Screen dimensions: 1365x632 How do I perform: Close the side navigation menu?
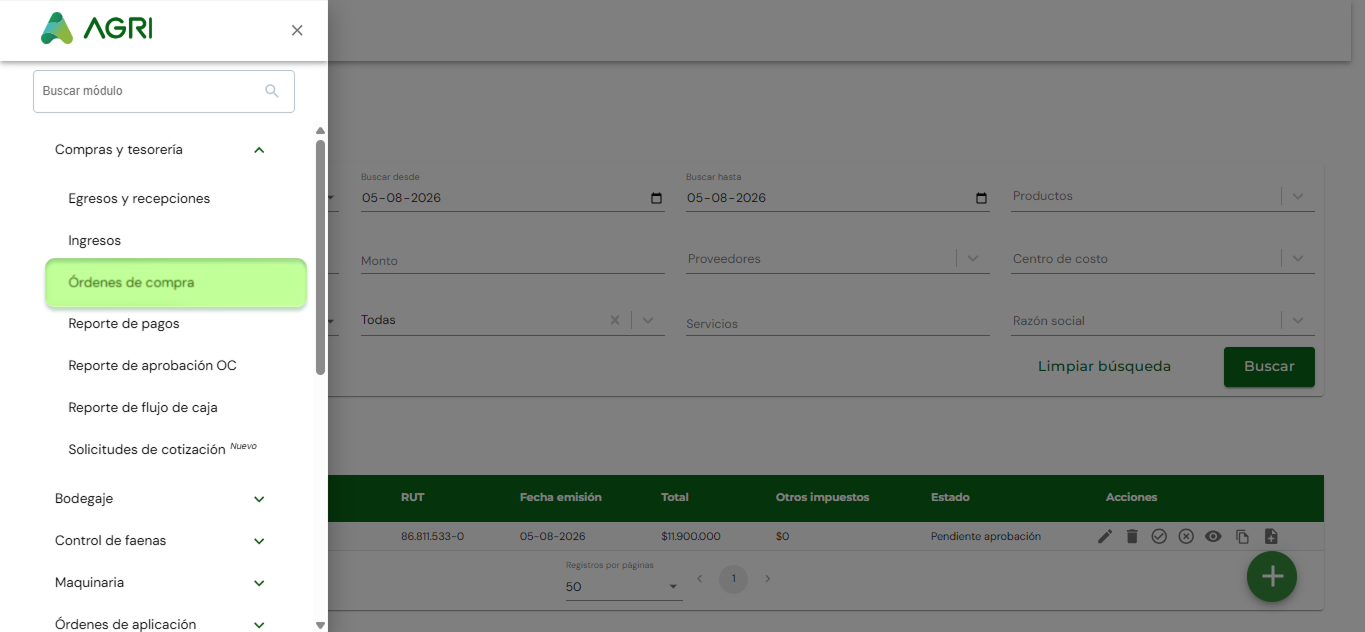coord(297,31)
